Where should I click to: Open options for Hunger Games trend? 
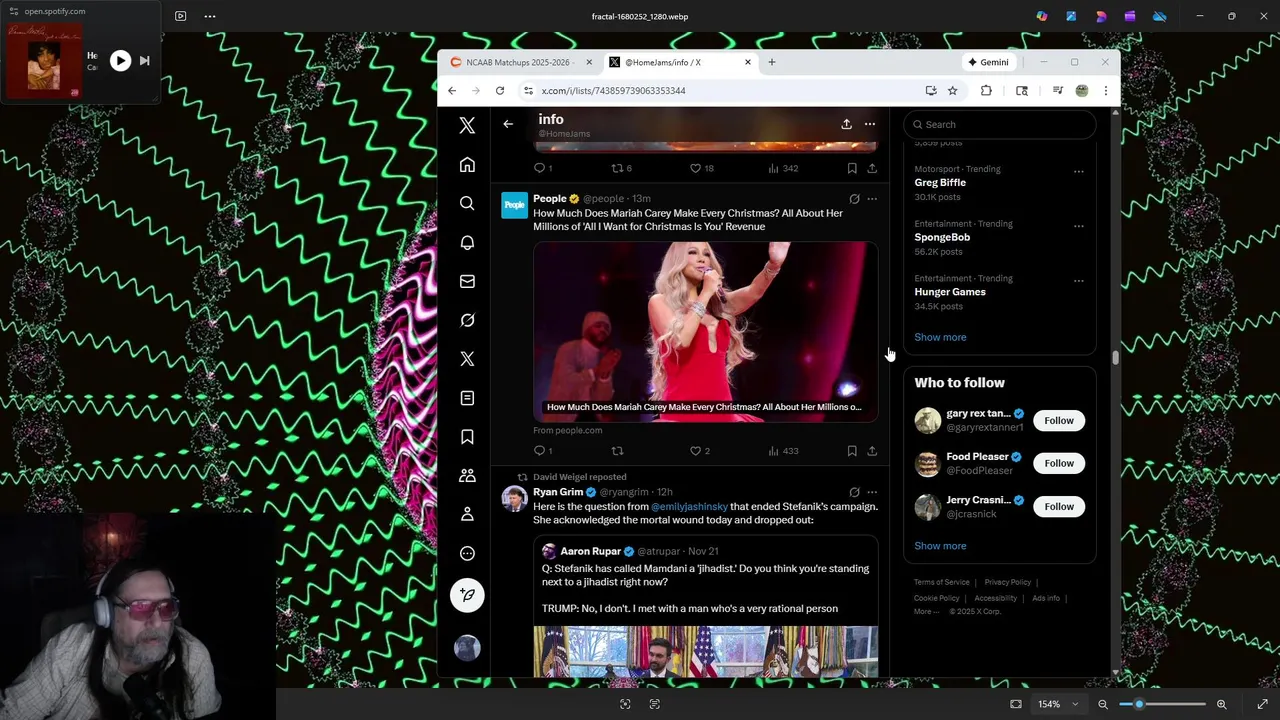point(1078,281)
